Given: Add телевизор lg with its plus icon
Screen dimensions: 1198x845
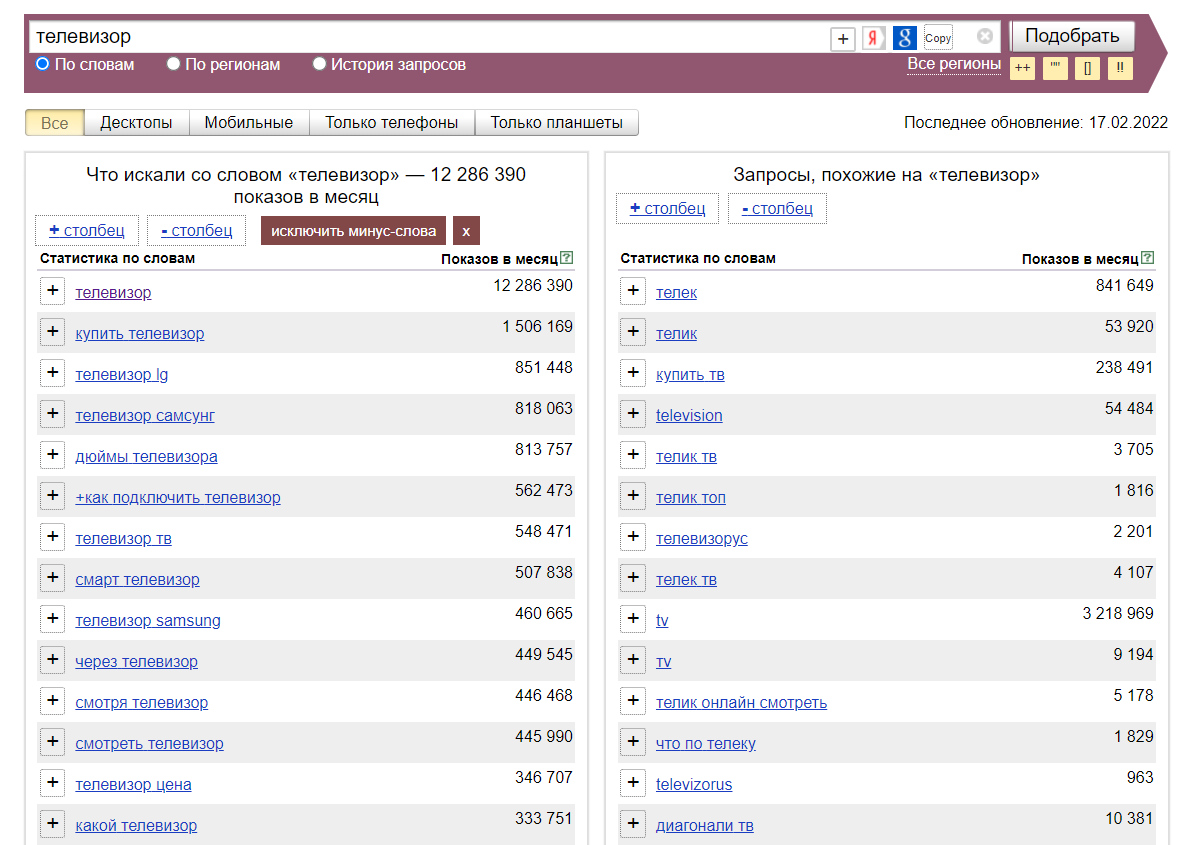Looking at the screenshot, I should tap(52, 373).
